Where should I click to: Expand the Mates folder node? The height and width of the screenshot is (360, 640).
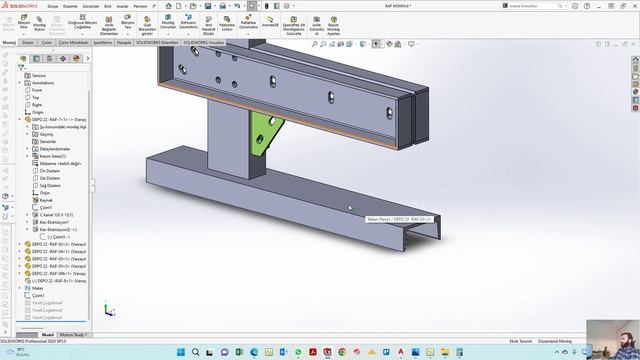(20, 288)
